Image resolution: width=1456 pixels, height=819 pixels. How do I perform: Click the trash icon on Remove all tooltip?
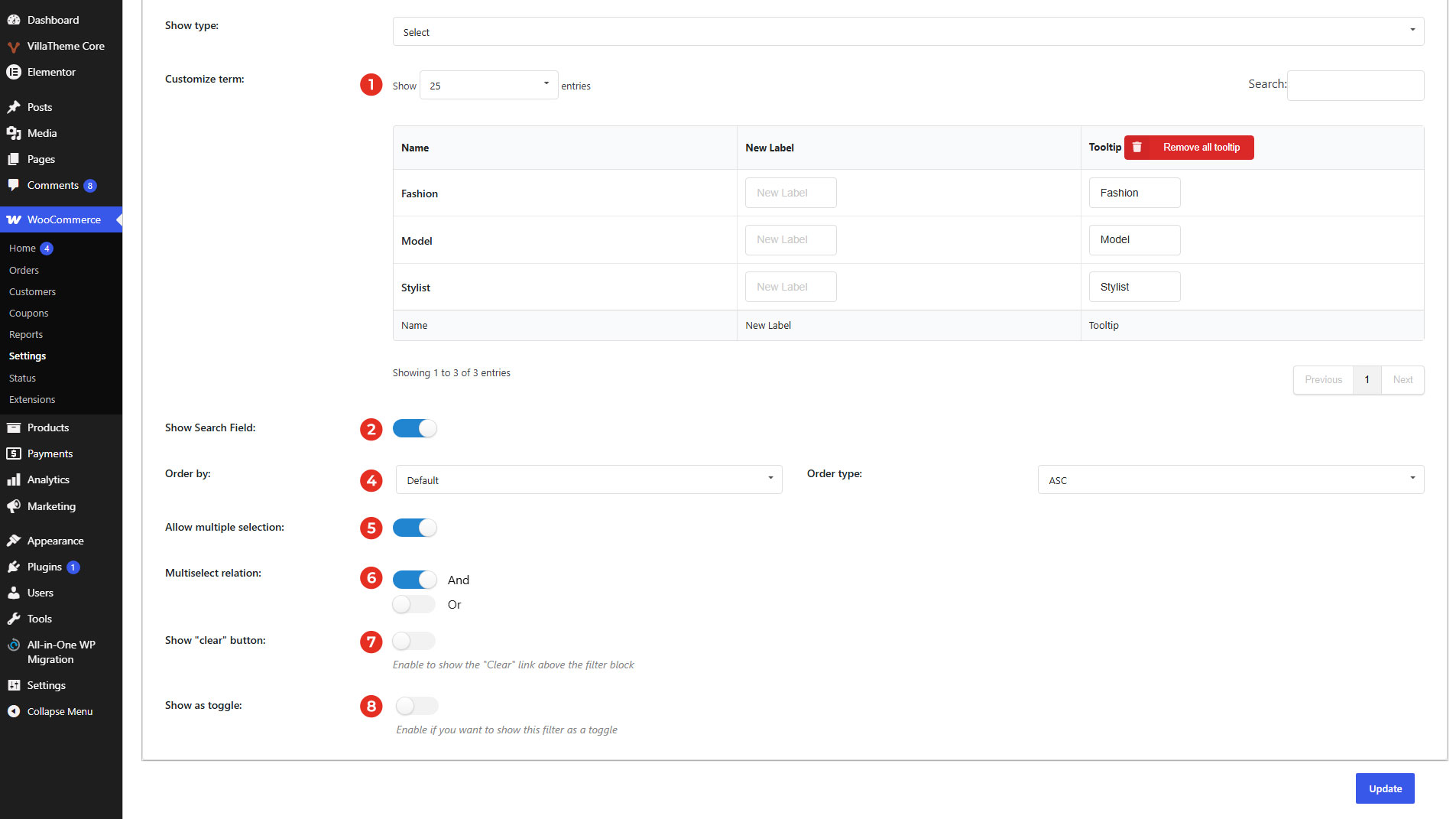[x=1137, y=147]
